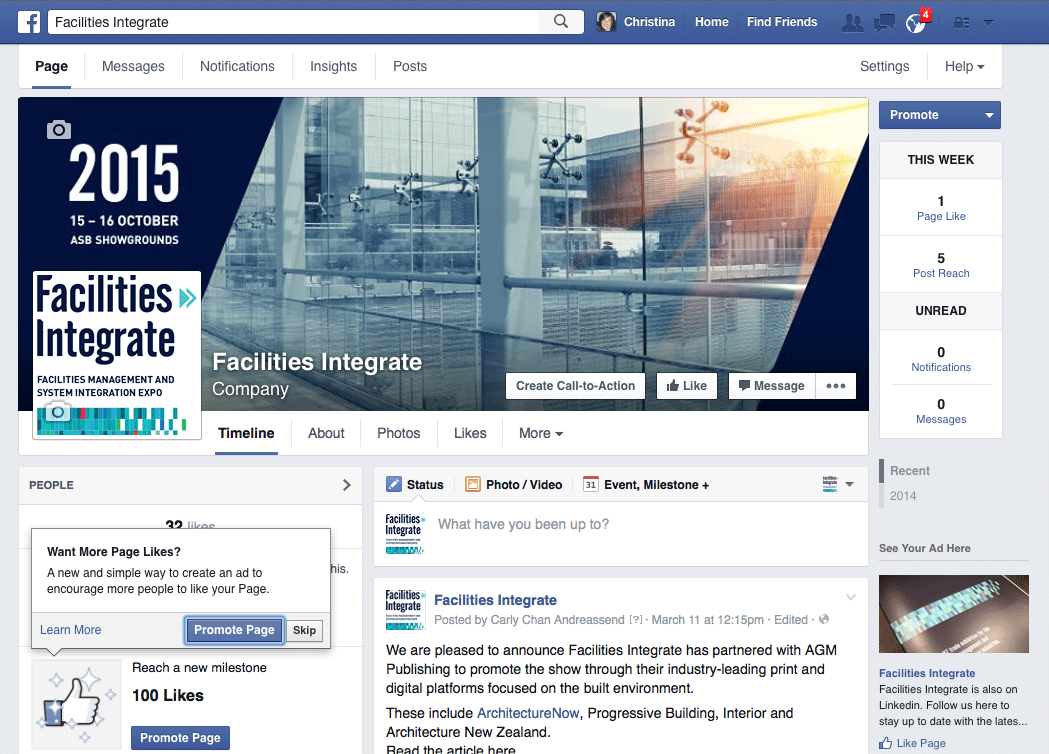Click Promote Page under 100 Likes
Viewport: 1049px width, 754px height.
pos(180,738)
